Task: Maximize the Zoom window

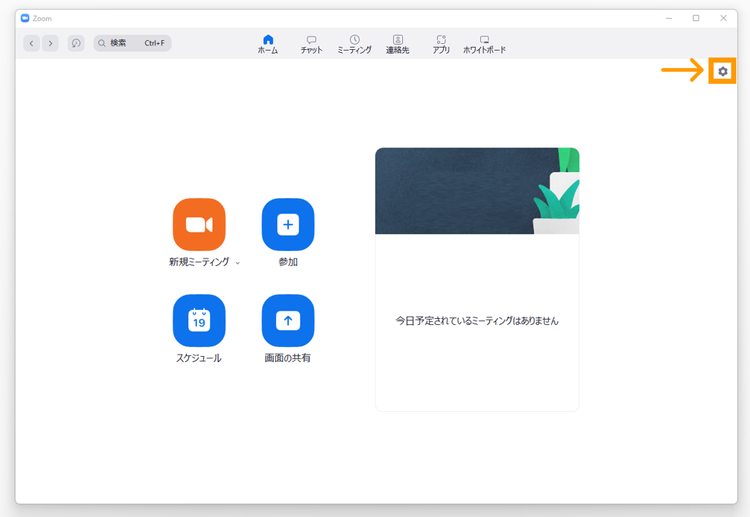Action: click(696, 18)
